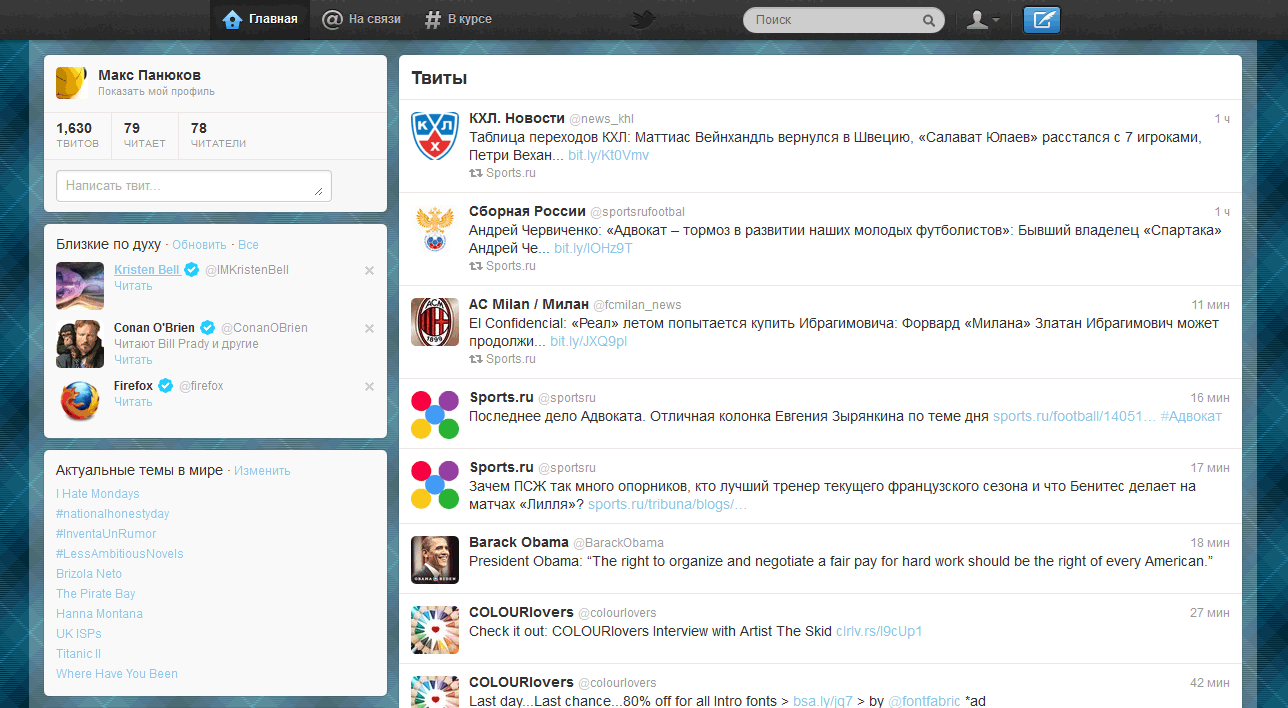
Task: Open AC Milan / Милан account name
Action: (529, 304)
